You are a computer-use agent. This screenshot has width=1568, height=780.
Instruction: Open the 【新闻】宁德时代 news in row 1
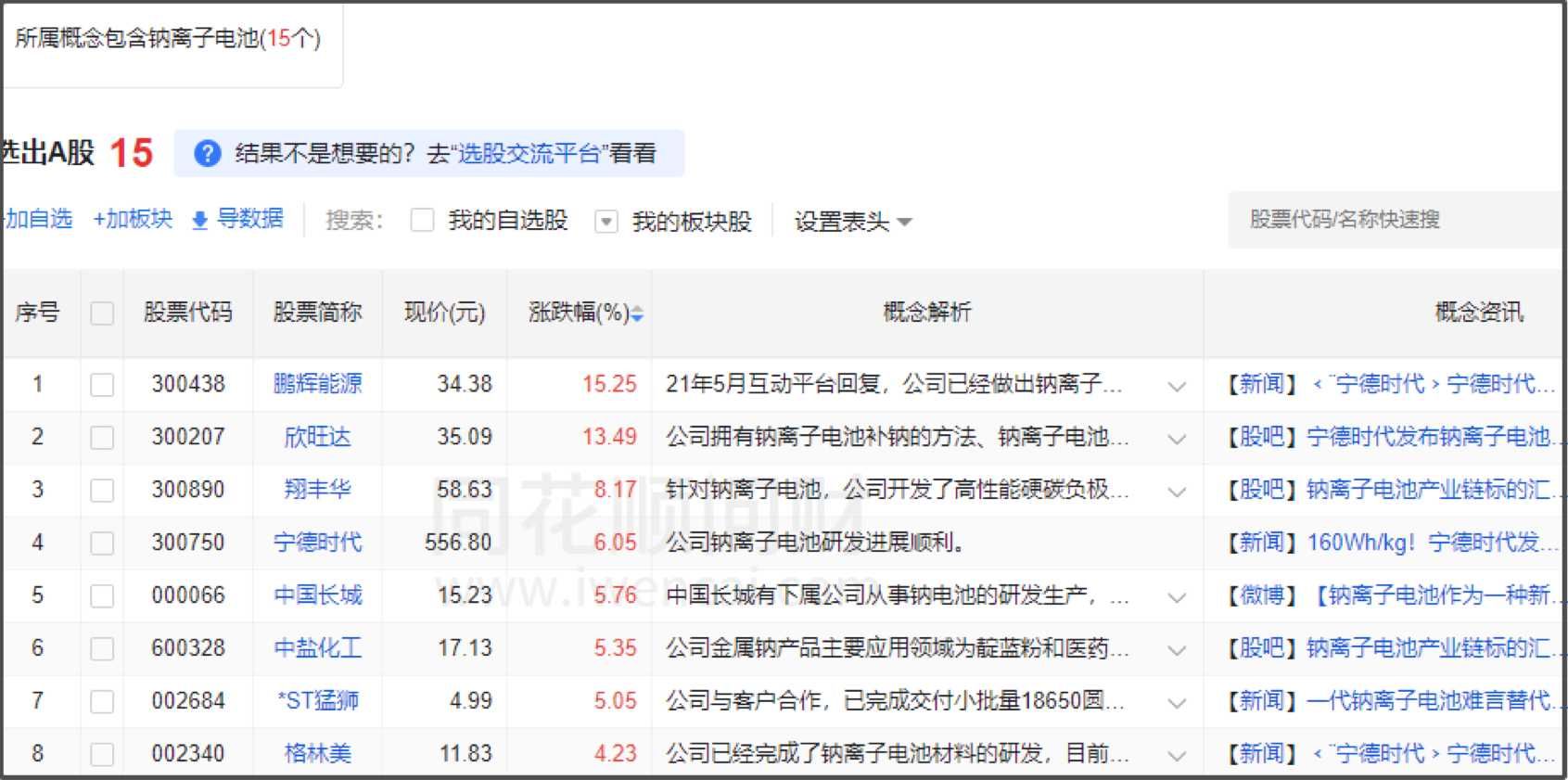tap(1390, 384)
